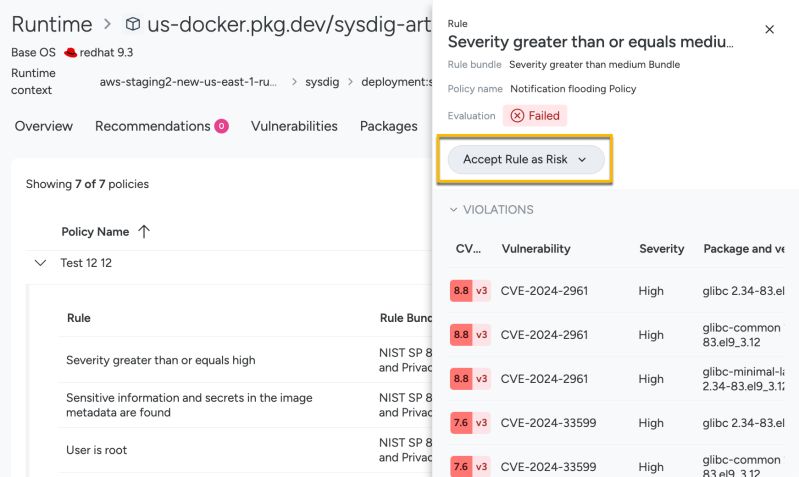Click the container image cube icon
This screenshot has width=799, height=477.
coord(132,24)
